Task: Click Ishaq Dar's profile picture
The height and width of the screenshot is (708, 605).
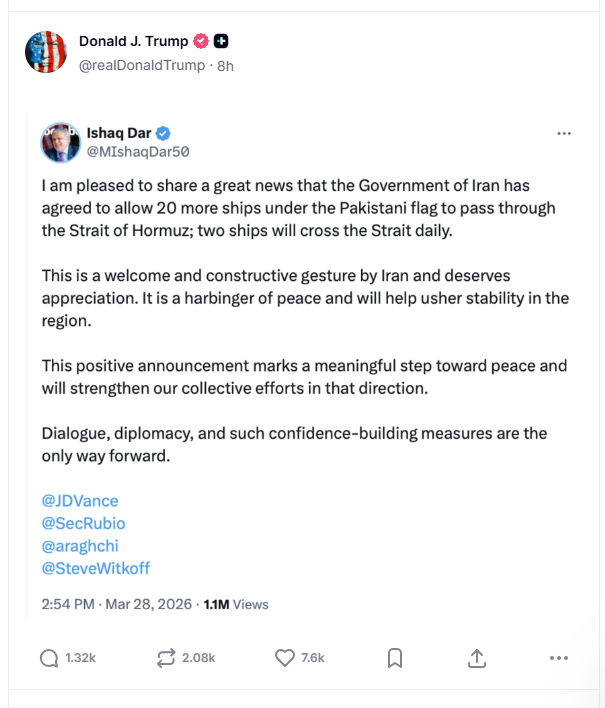Action: tap(60, 143)
